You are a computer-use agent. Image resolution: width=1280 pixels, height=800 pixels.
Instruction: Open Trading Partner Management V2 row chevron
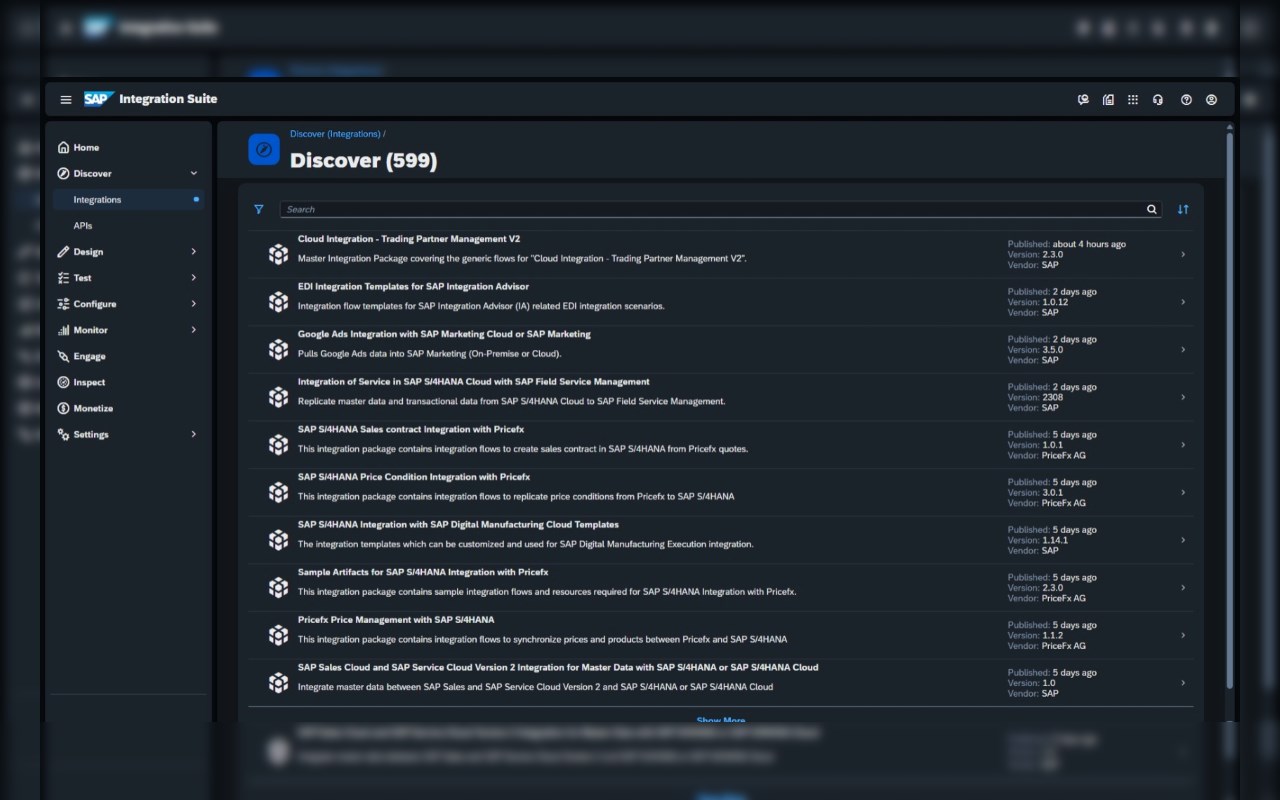[1183, 254]
